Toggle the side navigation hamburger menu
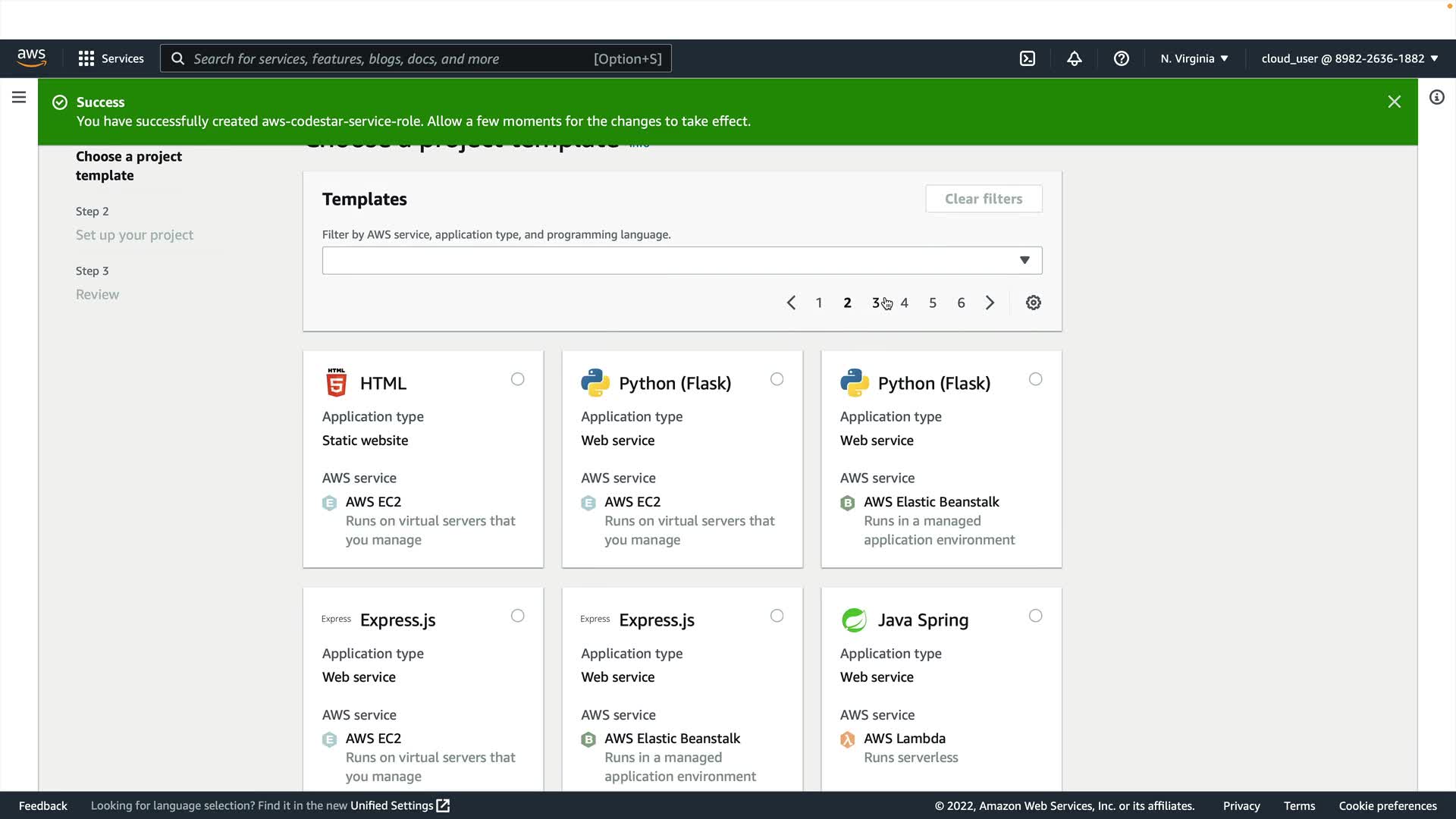The width and height of the screenshot is (1456, 819). click(x=19, y=97)
